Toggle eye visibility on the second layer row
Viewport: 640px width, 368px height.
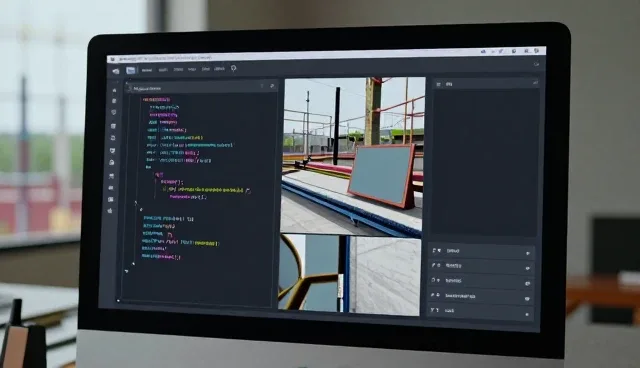[x=528, y=268]
